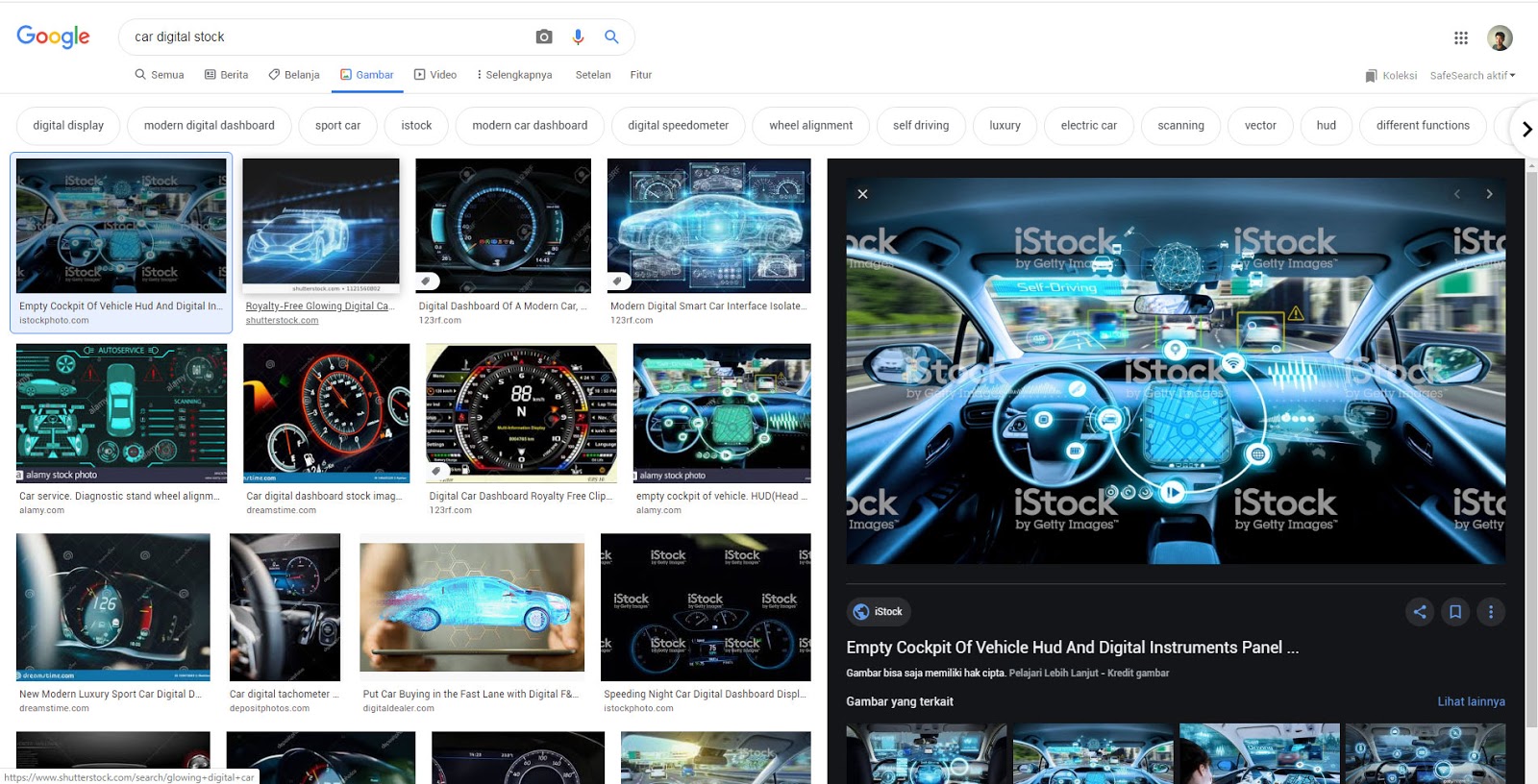Filter by 'electric car' chip
The height and width of the screenshot is (784, 1538).
coord(1089,126)
